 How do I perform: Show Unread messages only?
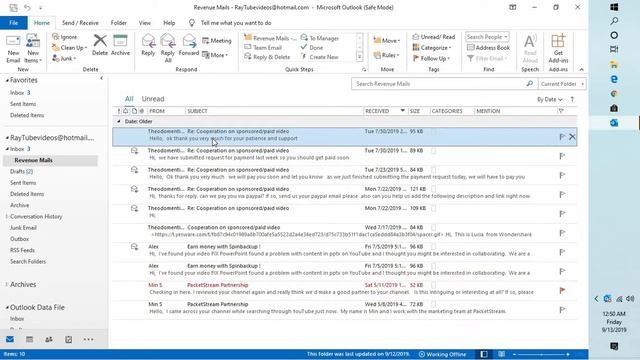click(x=153, y=99)
